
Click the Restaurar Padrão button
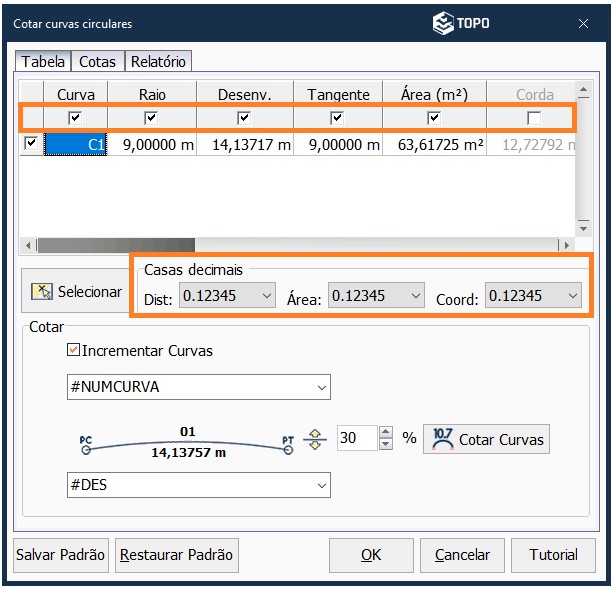click(177, 554)
